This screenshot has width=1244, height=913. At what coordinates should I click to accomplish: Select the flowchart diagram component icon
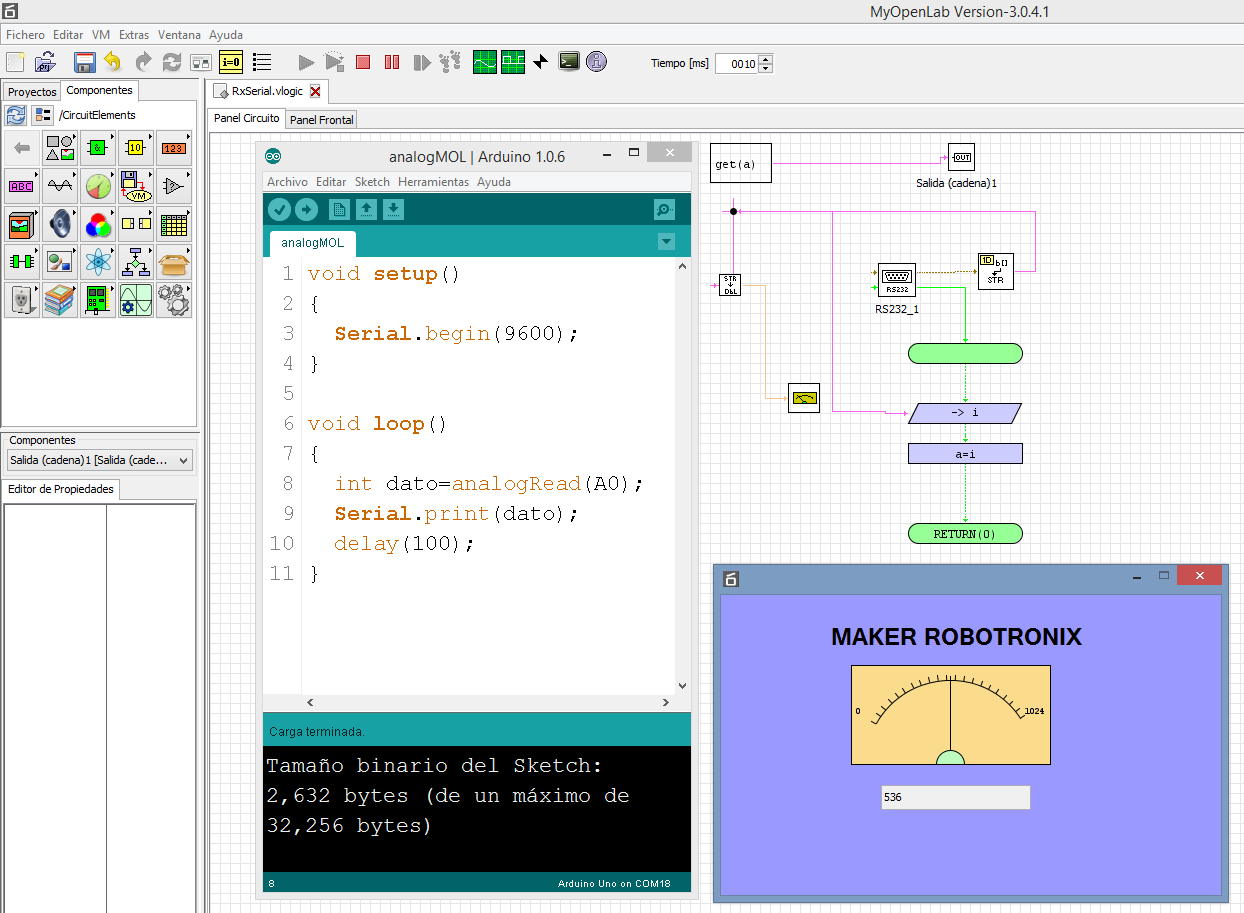135,261
